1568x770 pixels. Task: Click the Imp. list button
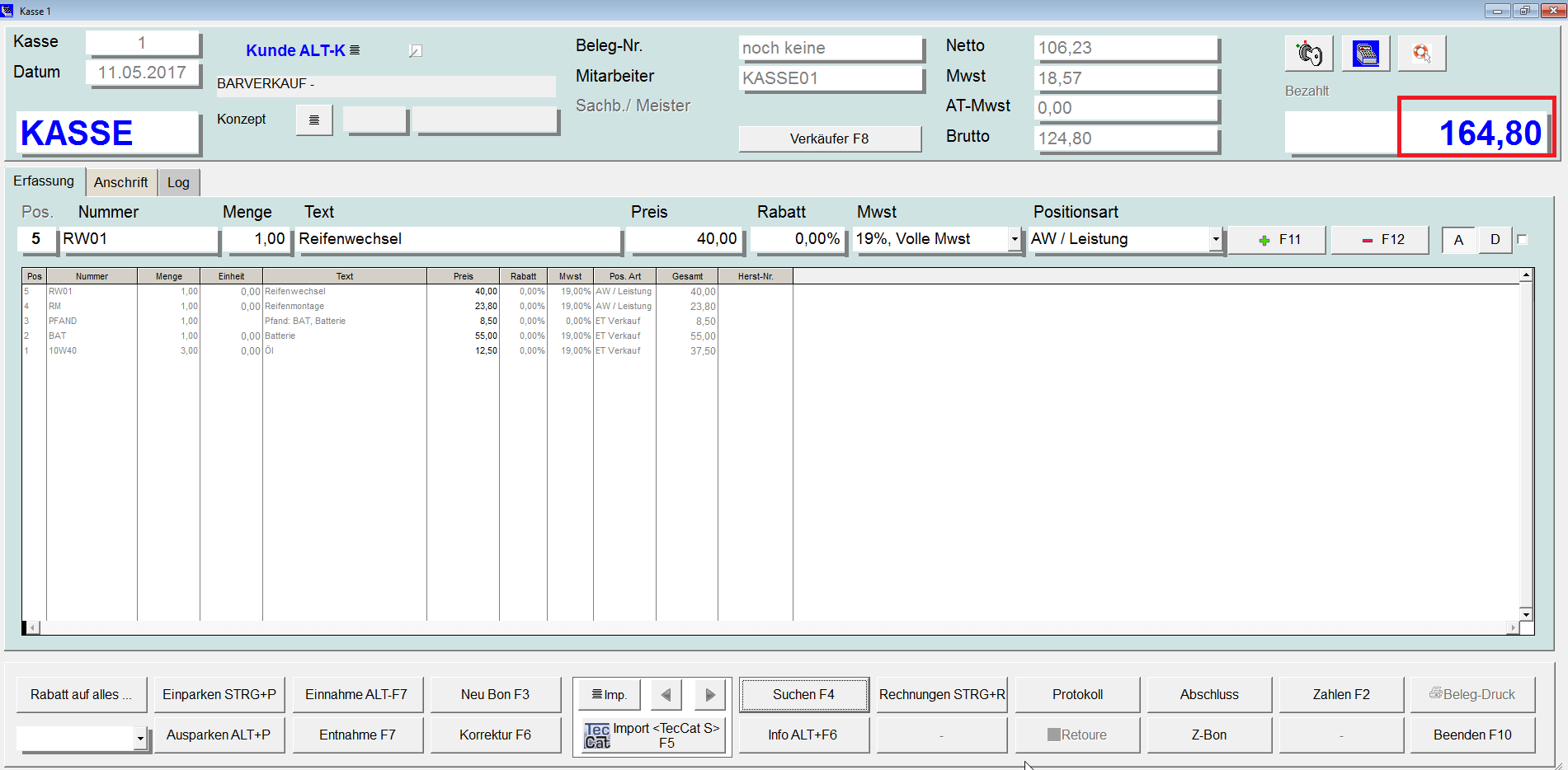[x=610, y=695]
